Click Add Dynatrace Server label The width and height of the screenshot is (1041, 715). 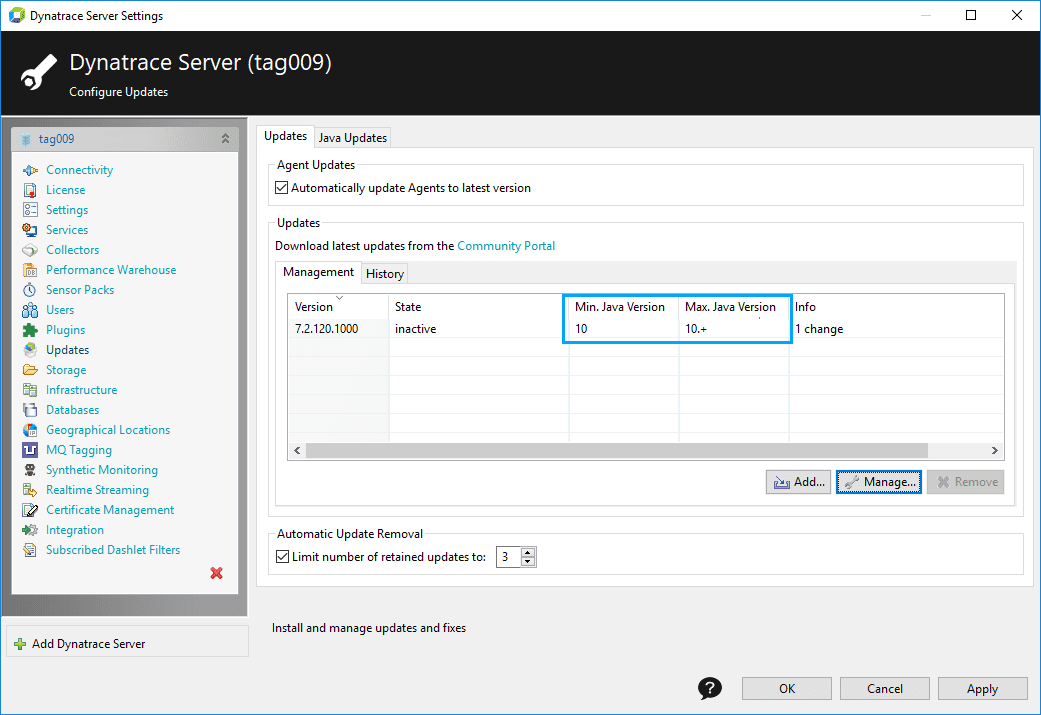(88, 644)
